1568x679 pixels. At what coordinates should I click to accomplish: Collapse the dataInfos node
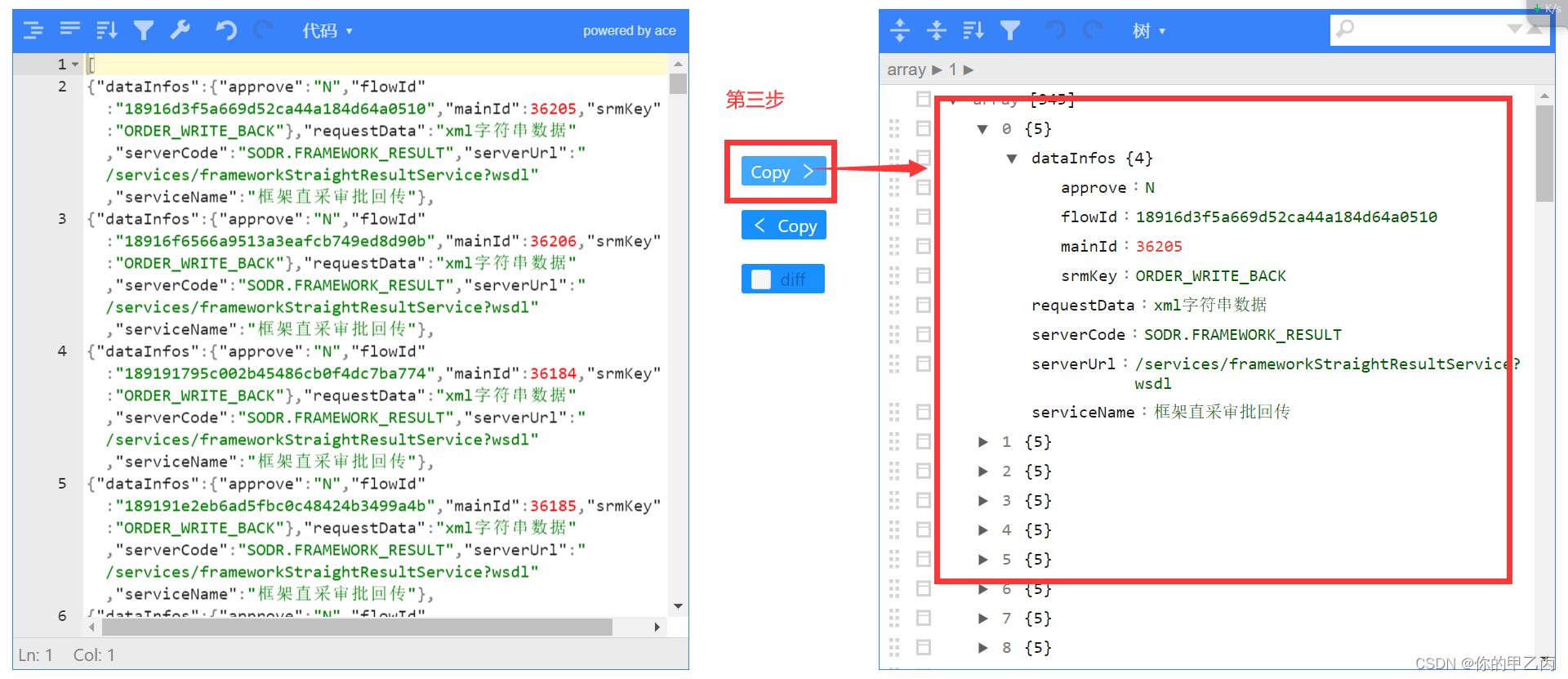coord(1012,159)
